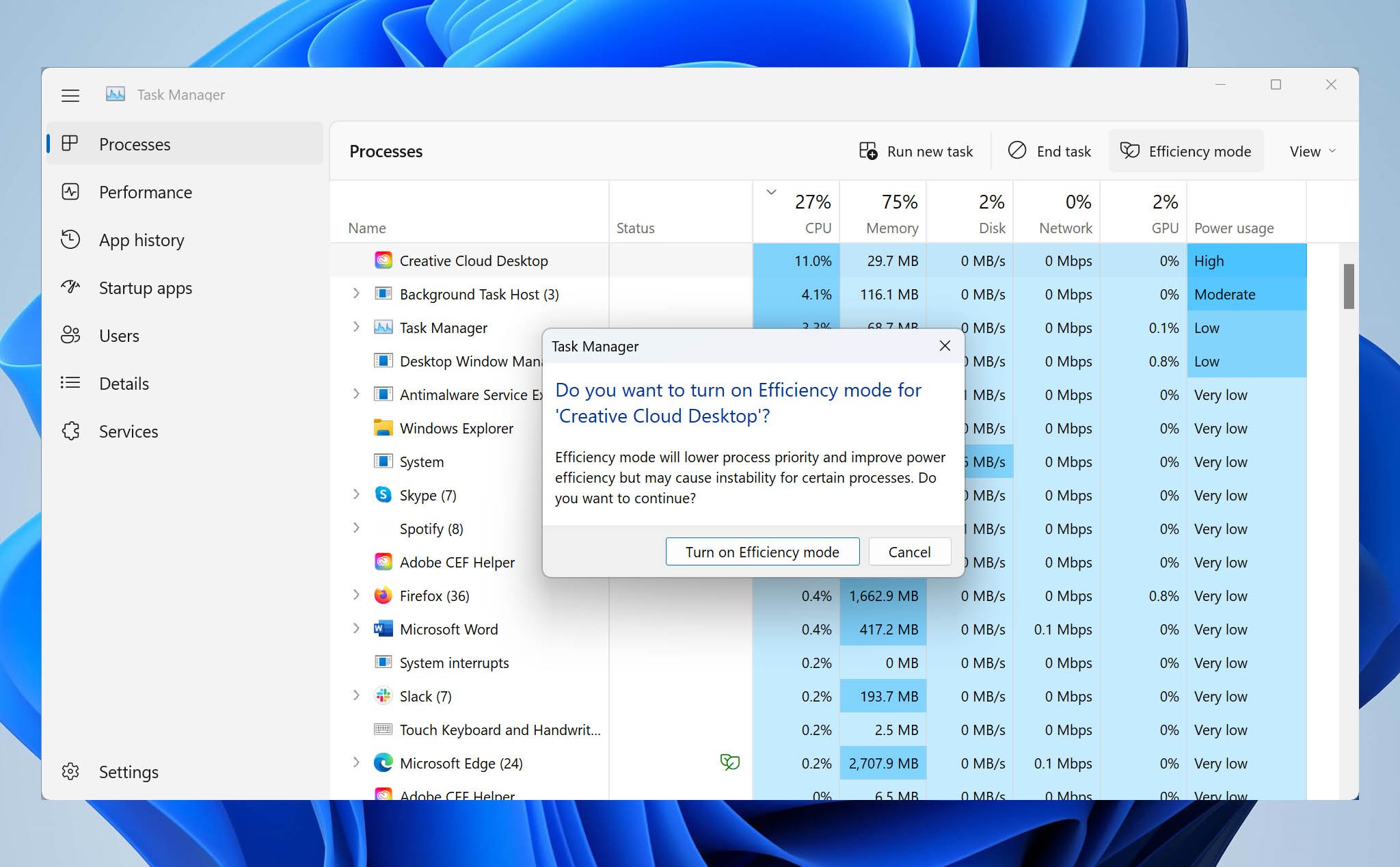The image size is (1400, 867).
Task: Switch to the Users tab
Action: click(119, 336)
